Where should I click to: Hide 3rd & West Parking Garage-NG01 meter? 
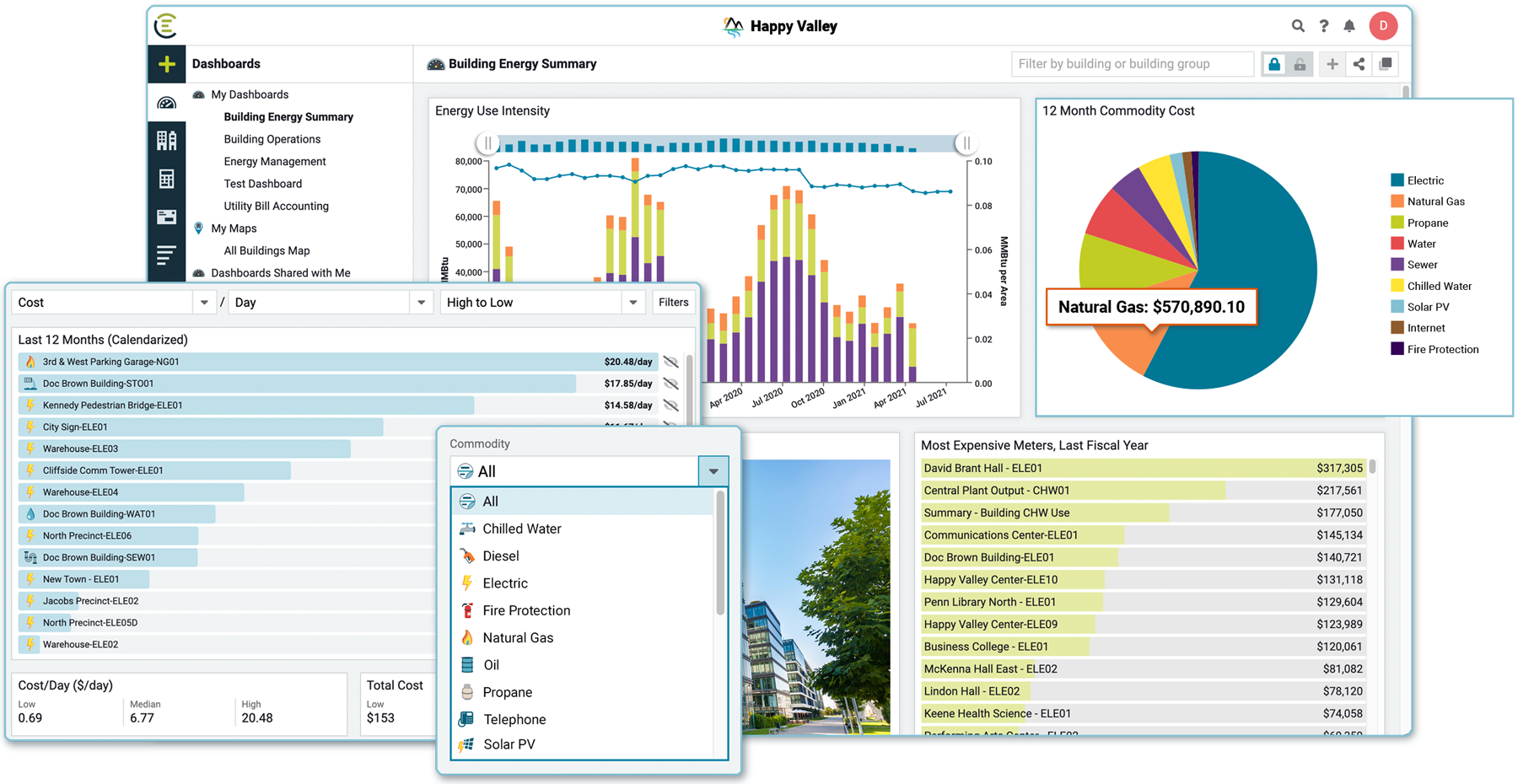coord(671,362)
